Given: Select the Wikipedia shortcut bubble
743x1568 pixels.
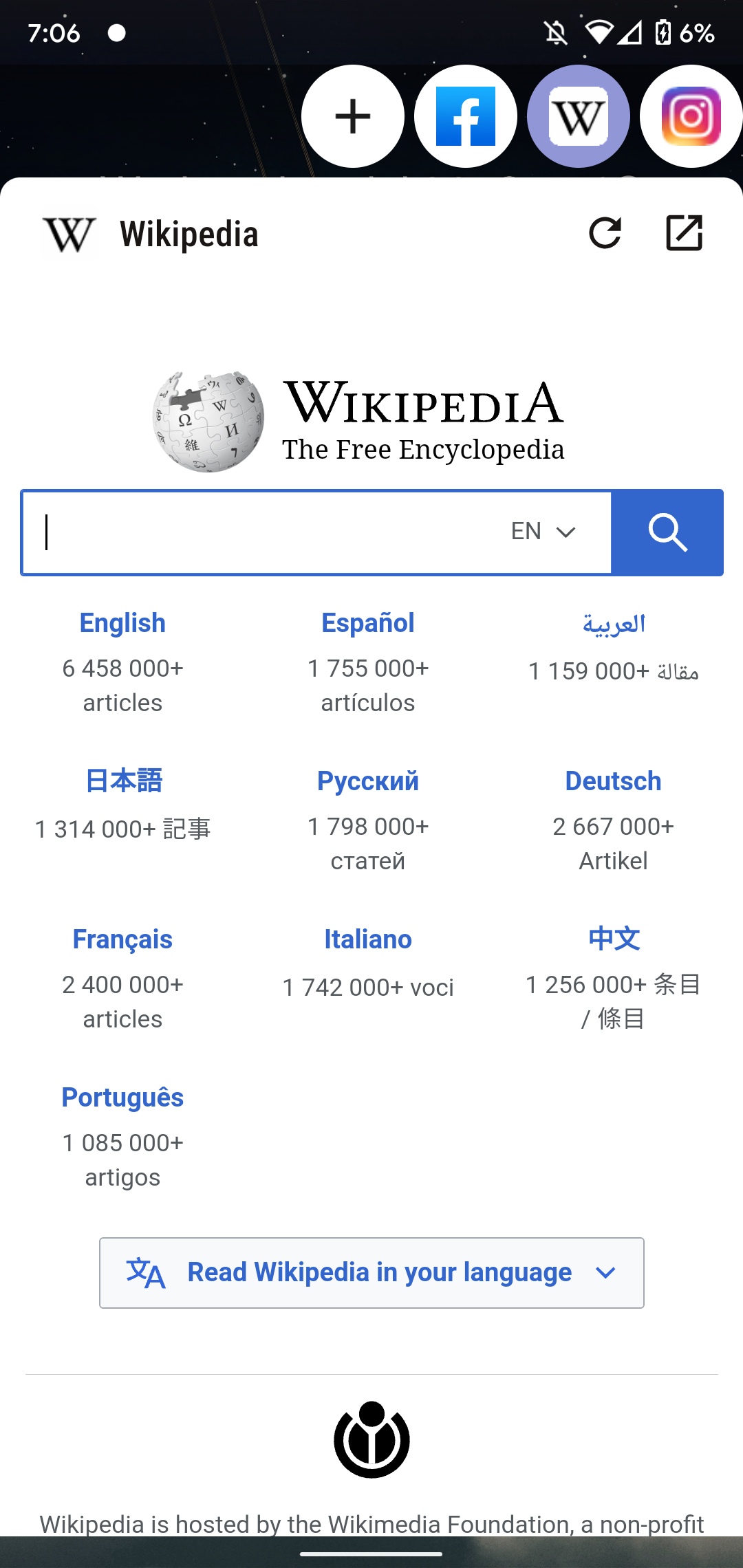Looking at the screenshot, I should coord(579,116).
